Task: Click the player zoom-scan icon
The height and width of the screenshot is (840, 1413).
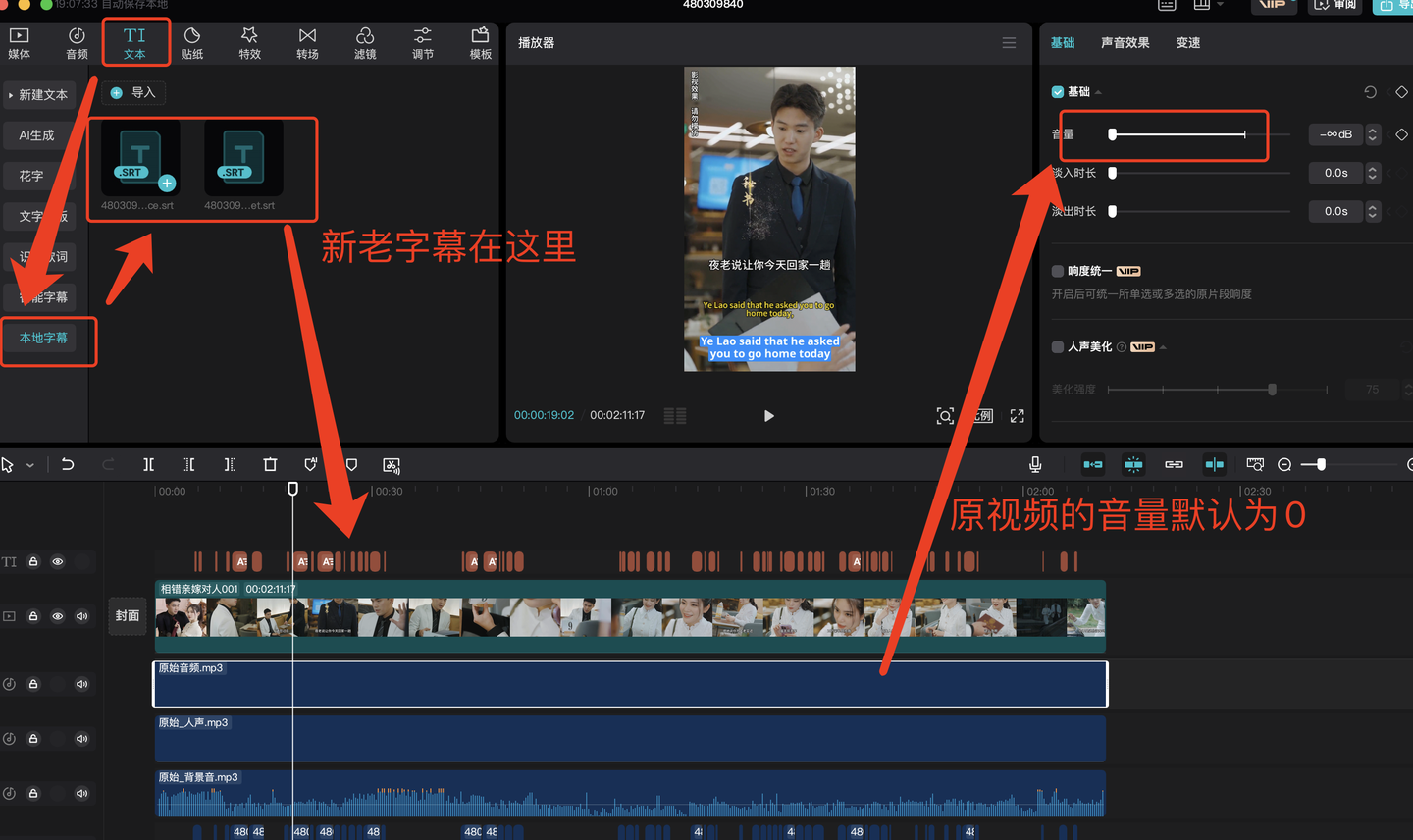Action: coord(945,416)
